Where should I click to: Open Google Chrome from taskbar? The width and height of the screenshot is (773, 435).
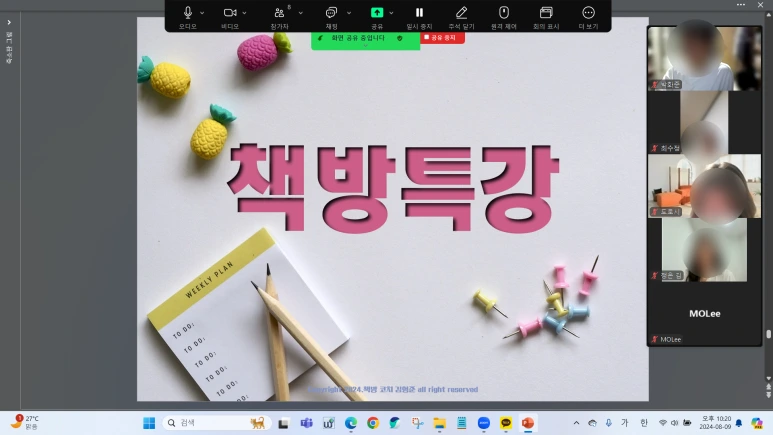click(x=373, y=423)
